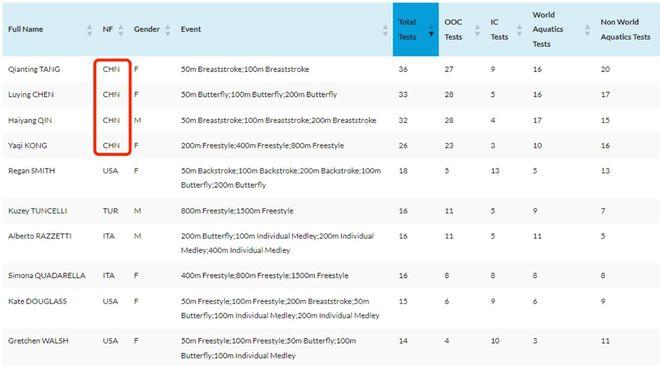This screenshot has width=660, height=366.
Task: Click Regan SMITH IC tests value 13
Action: 495,171
